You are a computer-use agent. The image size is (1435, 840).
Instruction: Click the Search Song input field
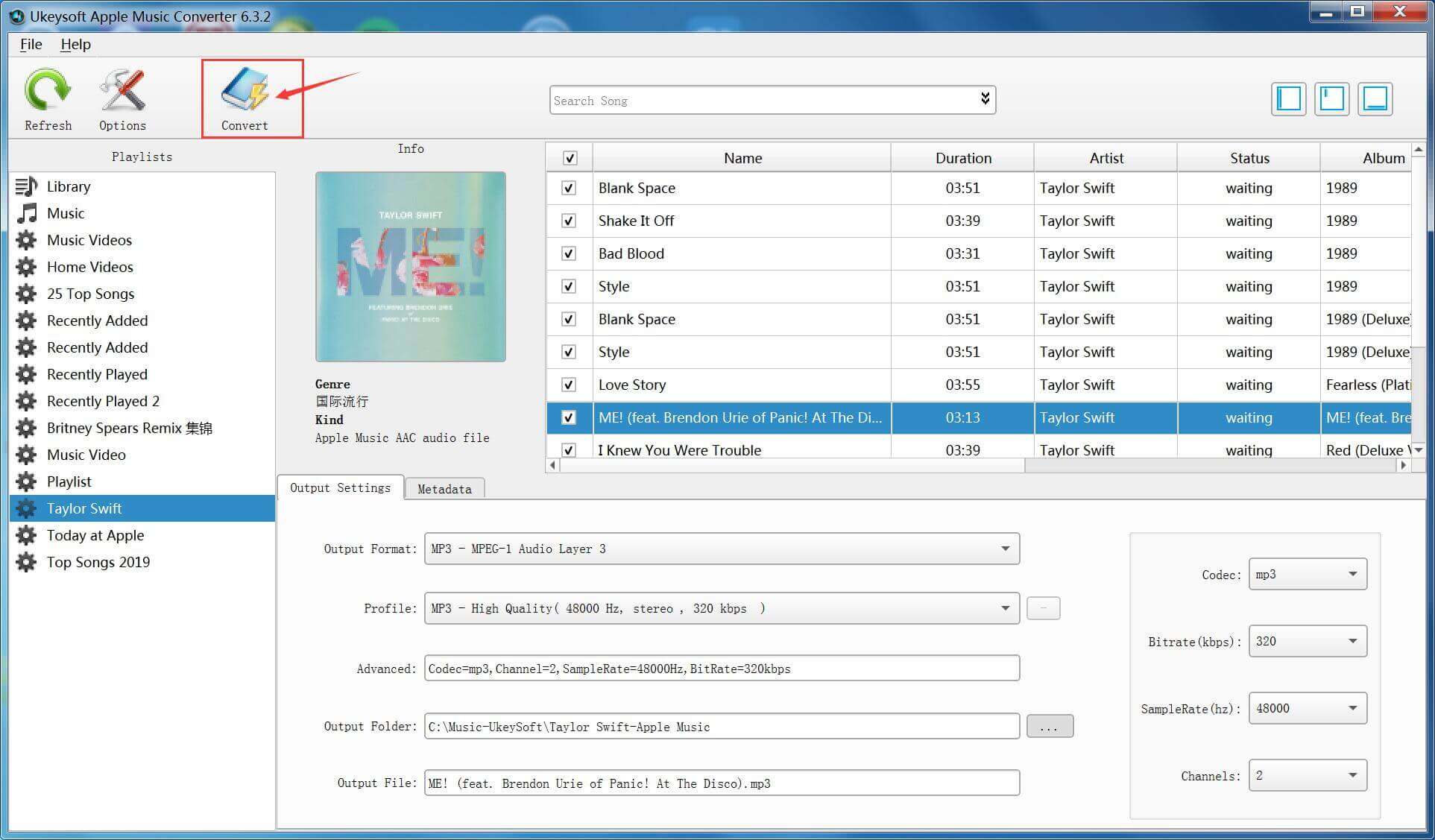pyautogui.click(x=770, y=100)
